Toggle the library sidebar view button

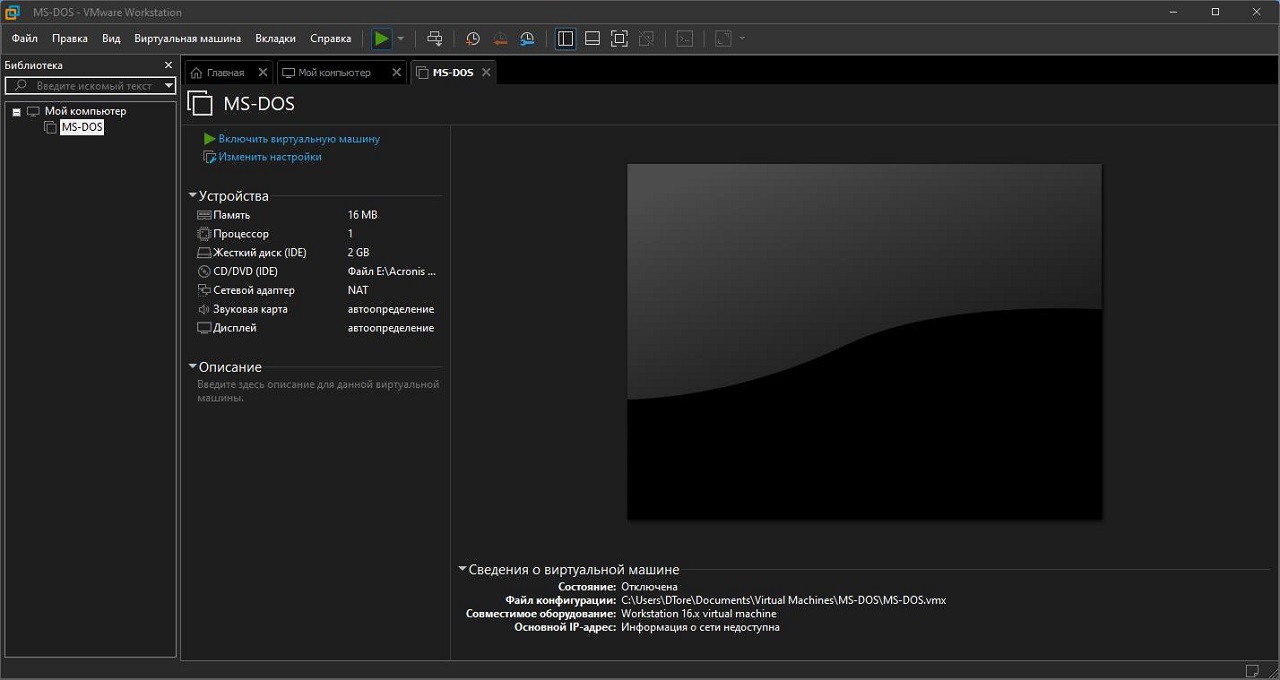[x=565, y=39]
